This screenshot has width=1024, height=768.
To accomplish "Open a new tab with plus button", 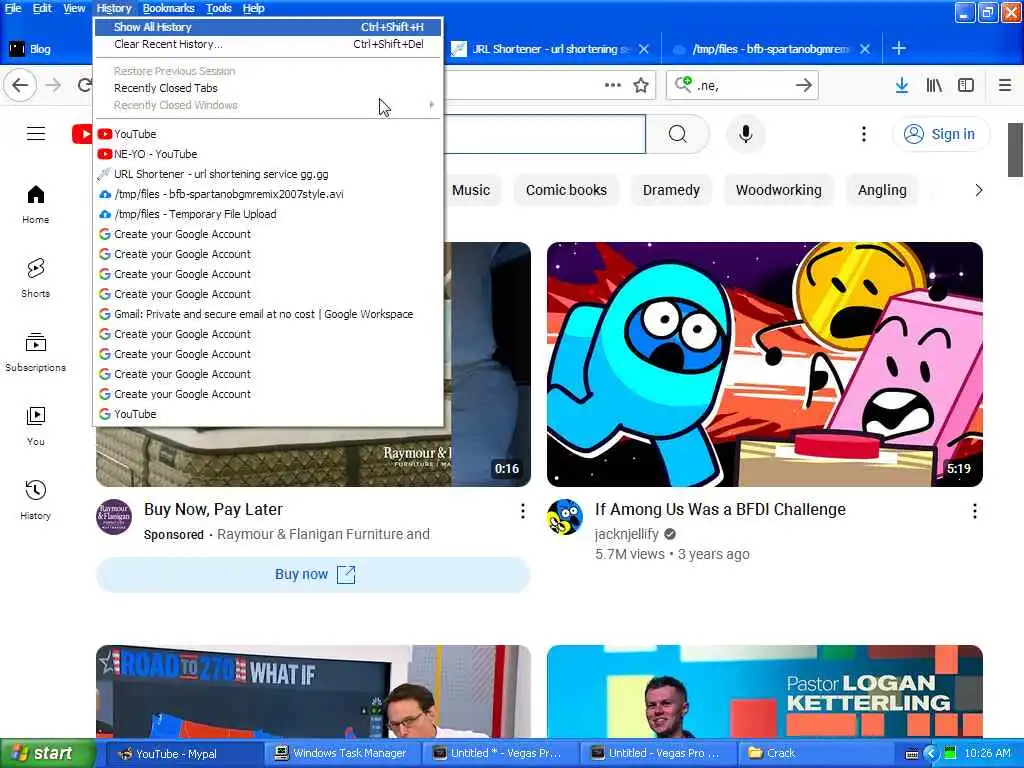I will coord(899,48).
